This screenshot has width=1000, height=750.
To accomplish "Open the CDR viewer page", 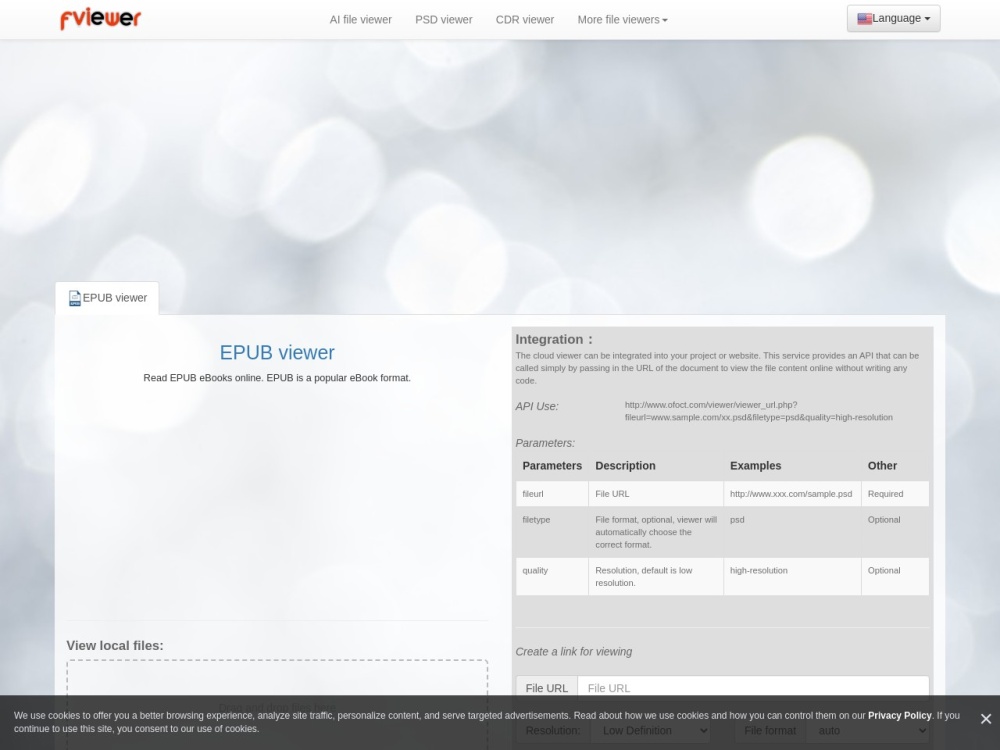I will [525, 20].
